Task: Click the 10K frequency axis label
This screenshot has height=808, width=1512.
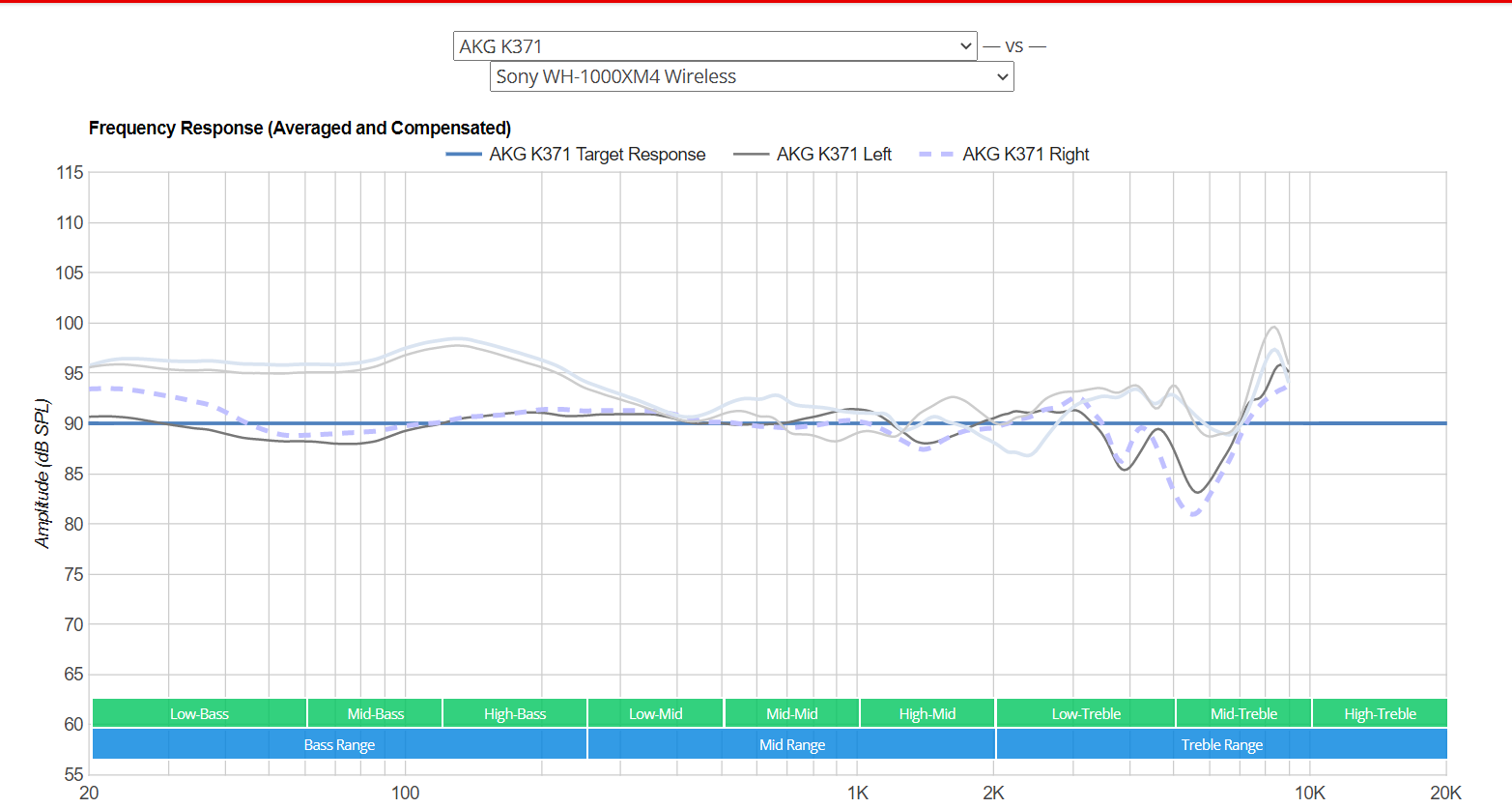Action: point(1309,794)
